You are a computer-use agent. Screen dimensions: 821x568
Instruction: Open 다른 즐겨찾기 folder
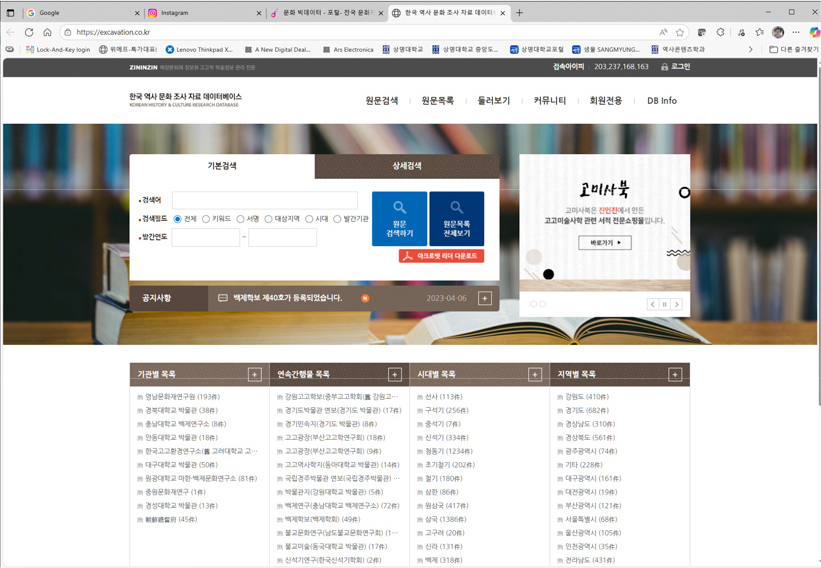(x=793, y=50)
